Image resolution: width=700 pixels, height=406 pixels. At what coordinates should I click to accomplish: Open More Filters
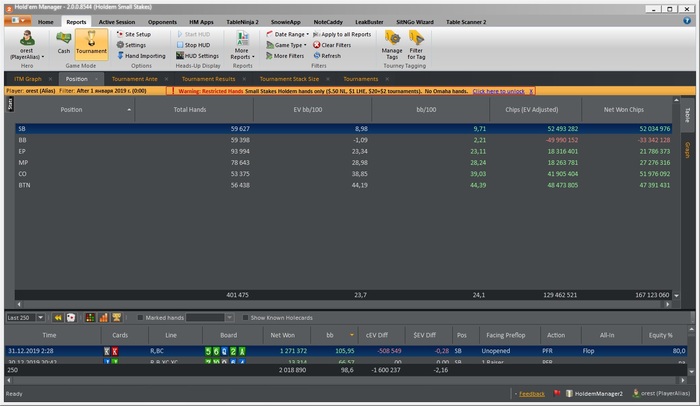coord(285,56)
